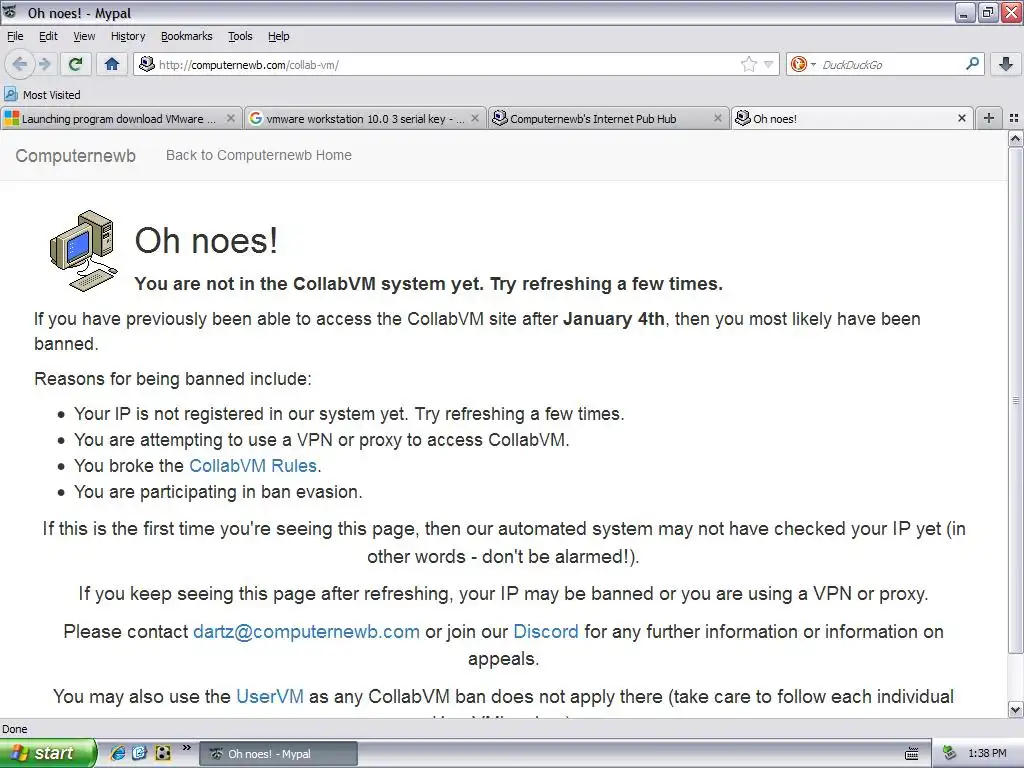Open the View menu
The height and width of the screenshot is (768, 1024).
[x=84, y=36]
